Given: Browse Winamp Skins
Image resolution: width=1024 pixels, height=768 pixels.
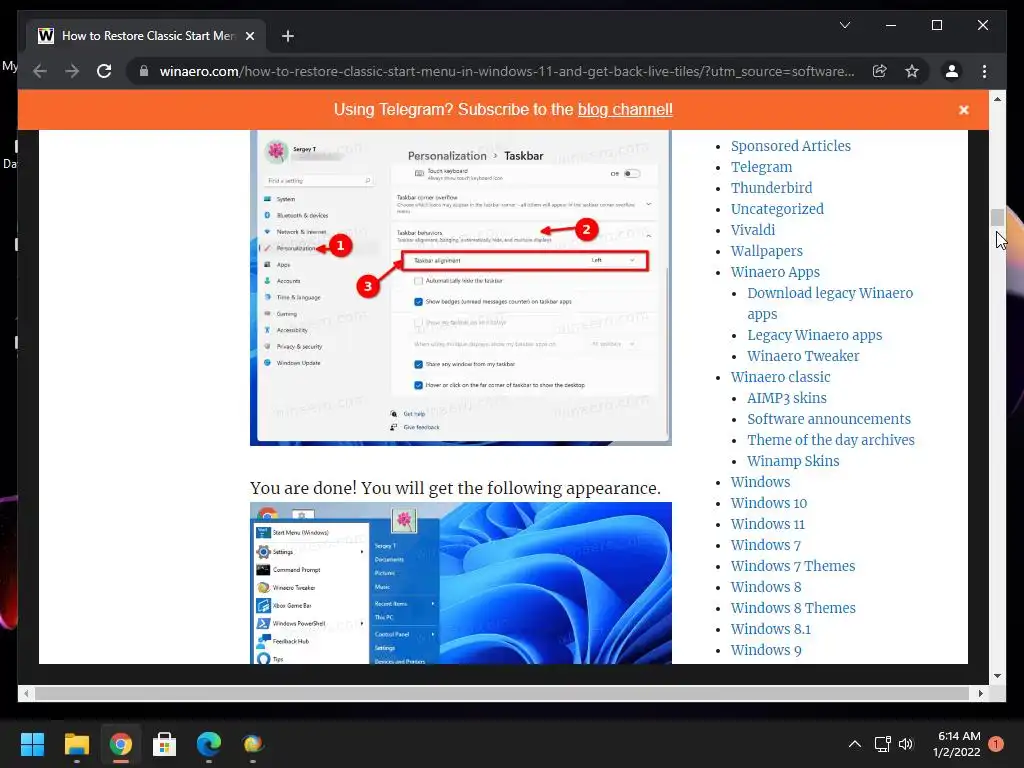Looking at the screenshot, I should pos(793,461).
